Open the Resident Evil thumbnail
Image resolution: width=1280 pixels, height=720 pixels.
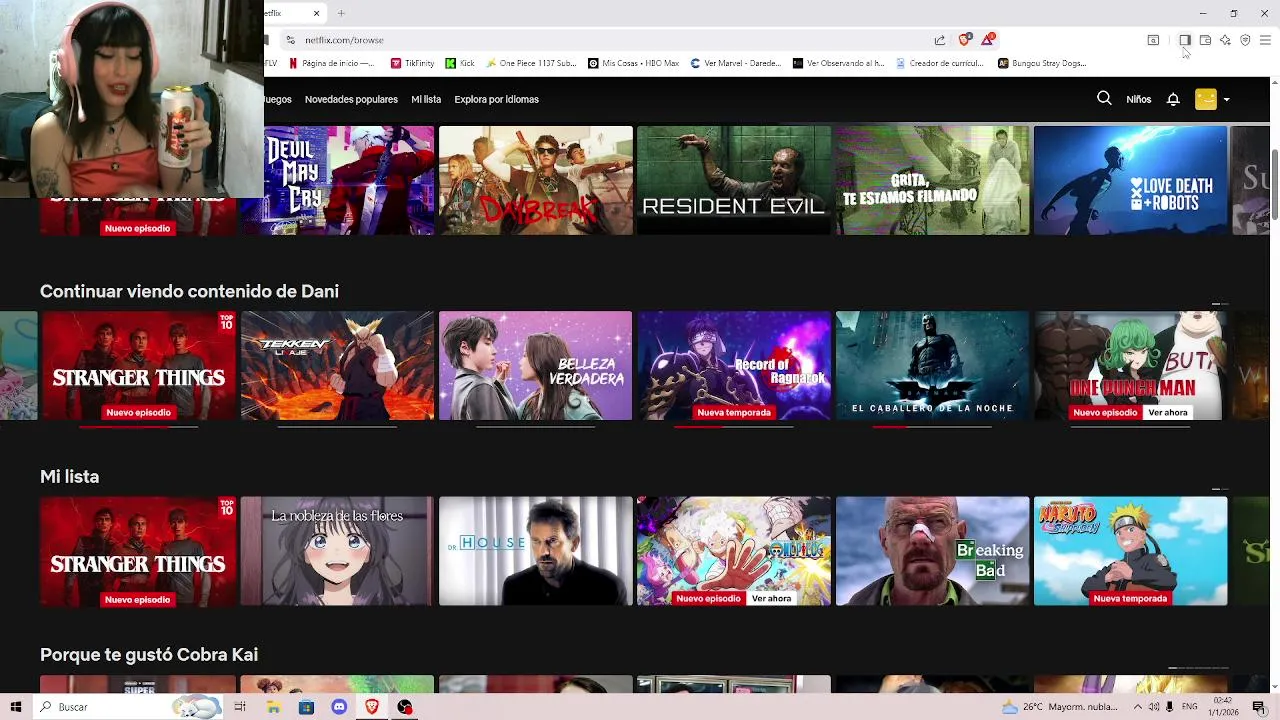[x=734, y=180]
